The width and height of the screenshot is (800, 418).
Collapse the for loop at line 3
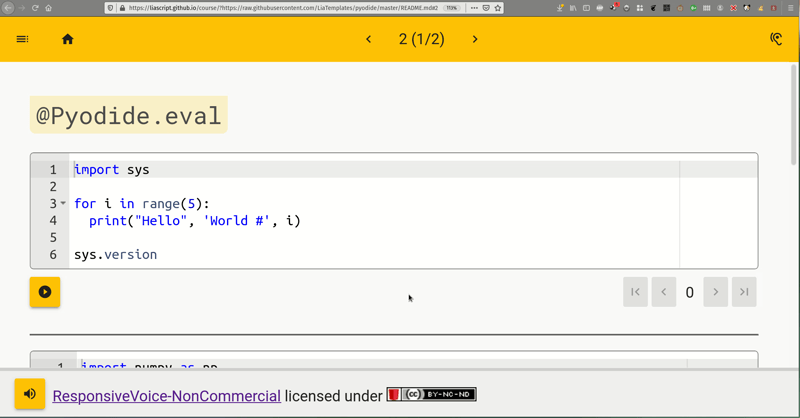(63, 203)
